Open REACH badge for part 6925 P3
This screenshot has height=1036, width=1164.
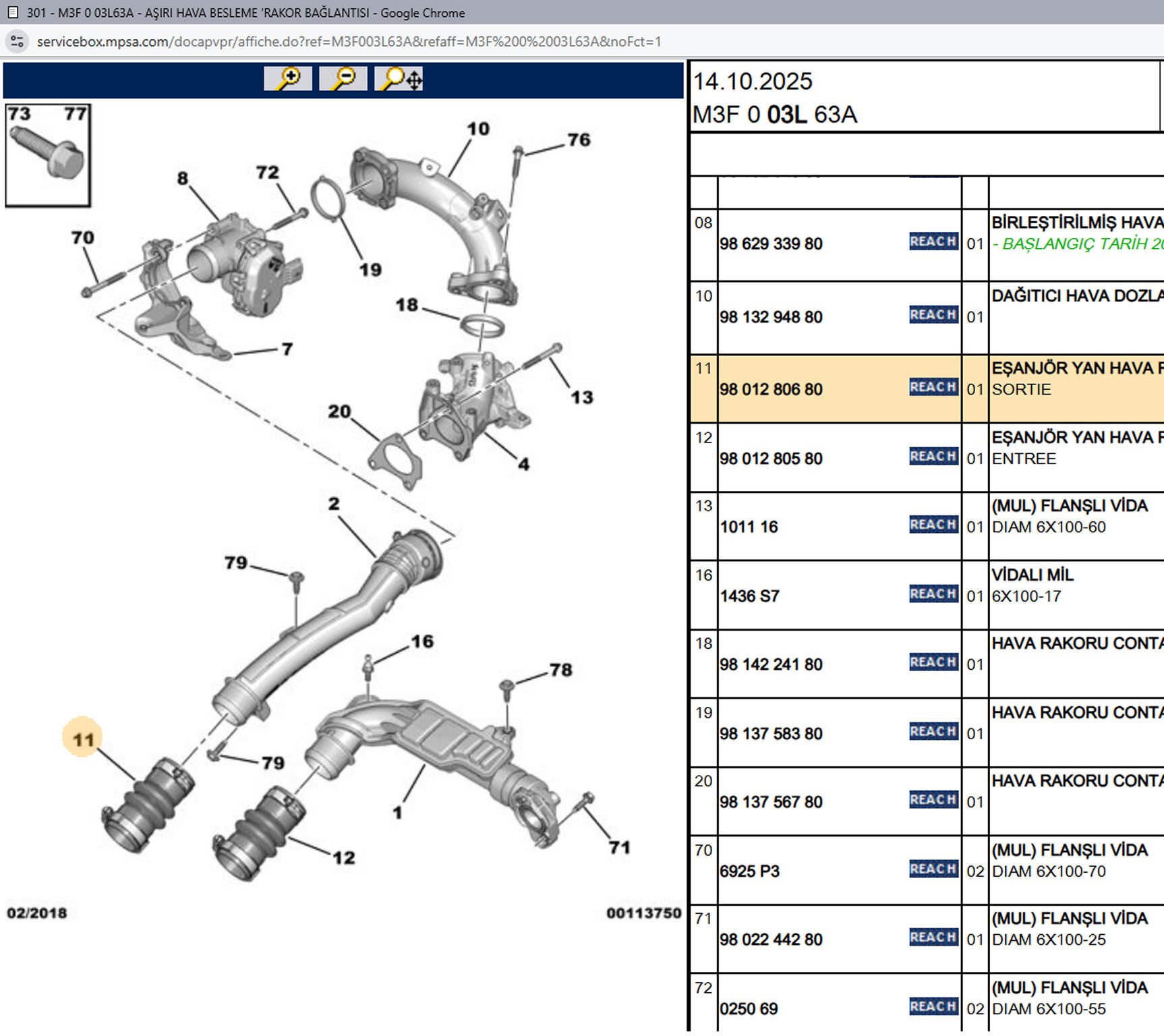coord(933,869)
